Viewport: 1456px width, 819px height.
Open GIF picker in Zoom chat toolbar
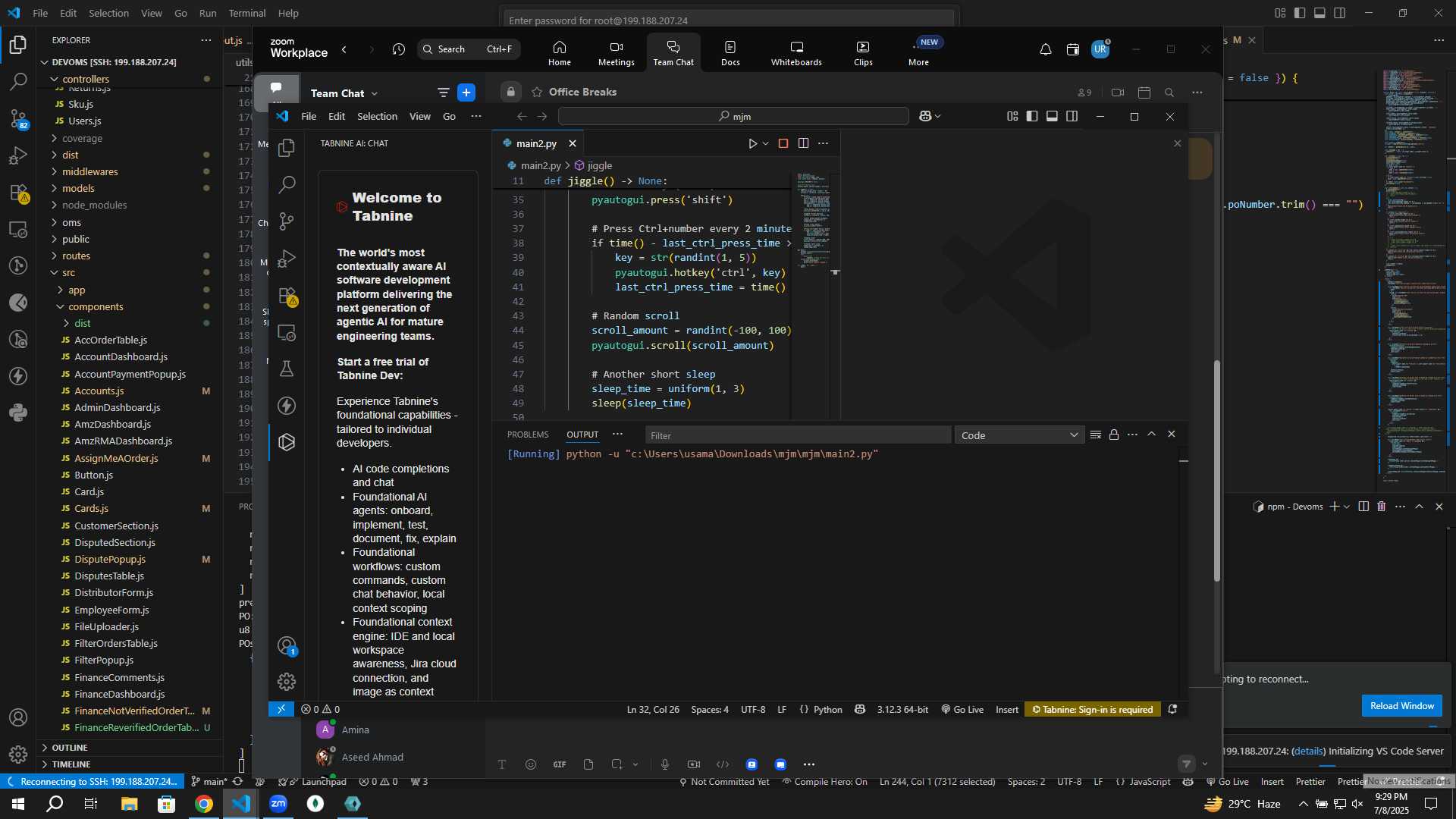pos(560,764)
